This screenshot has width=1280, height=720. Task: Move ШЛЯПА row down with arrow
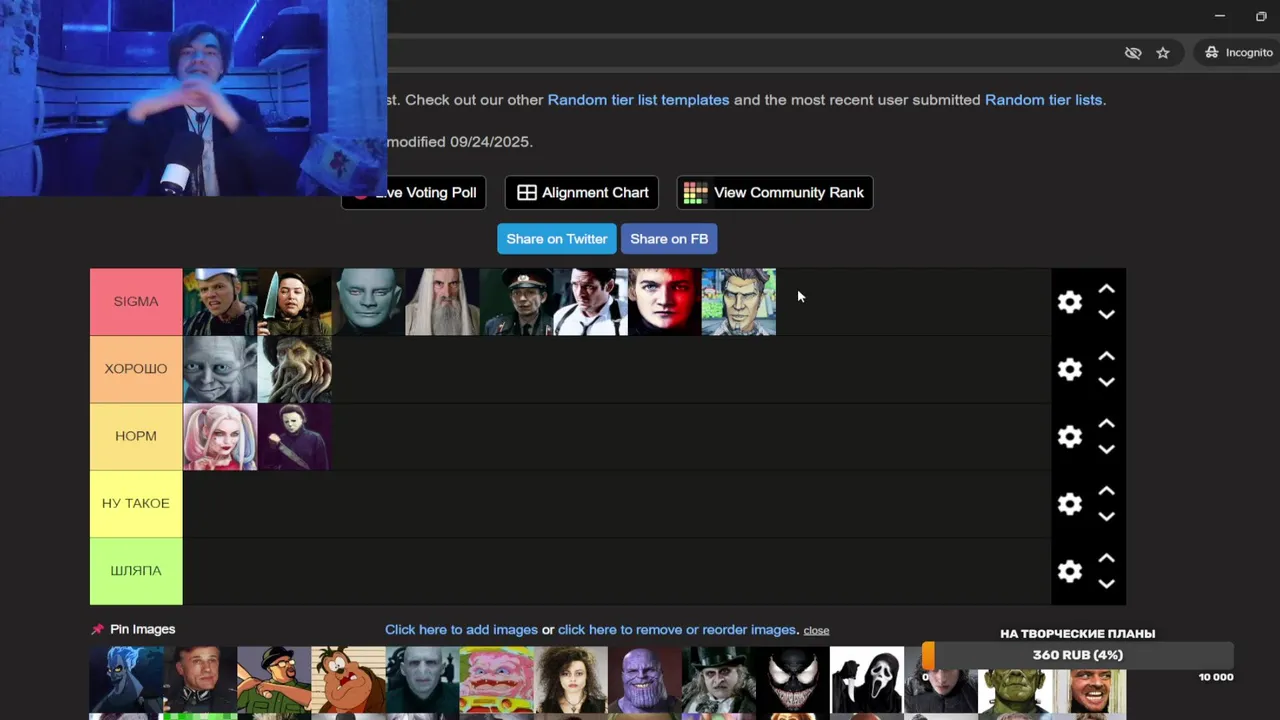(1107, 583)
